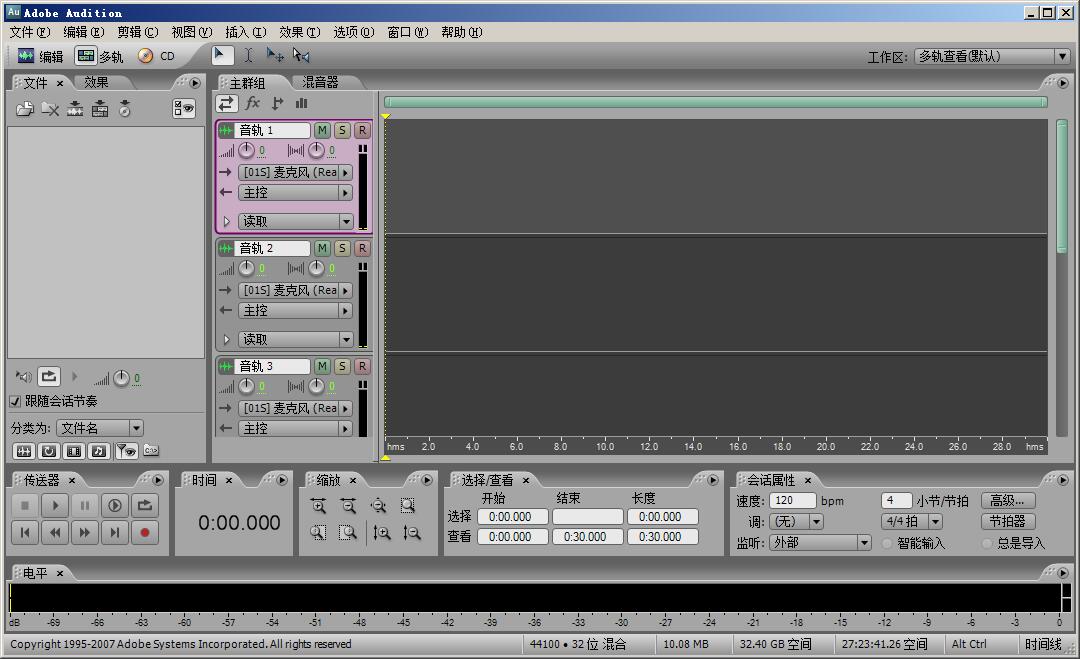Click the Stop button in transport
The image size is (1080, 659).
coord(25,505)
